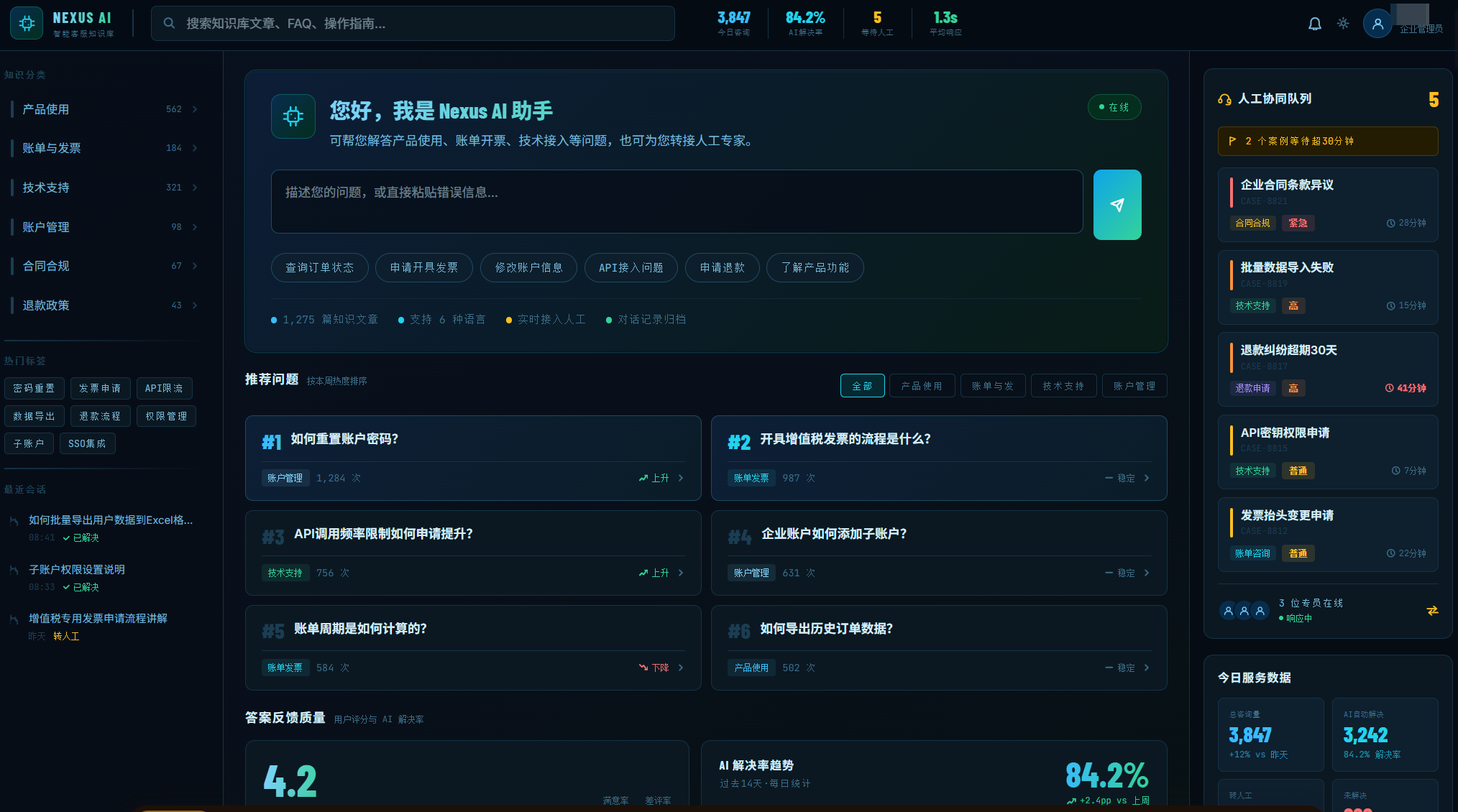Toggle light theme with the sun icon
The height and width of the screenshot is (812, 1458).
(x=1343, y=24)
